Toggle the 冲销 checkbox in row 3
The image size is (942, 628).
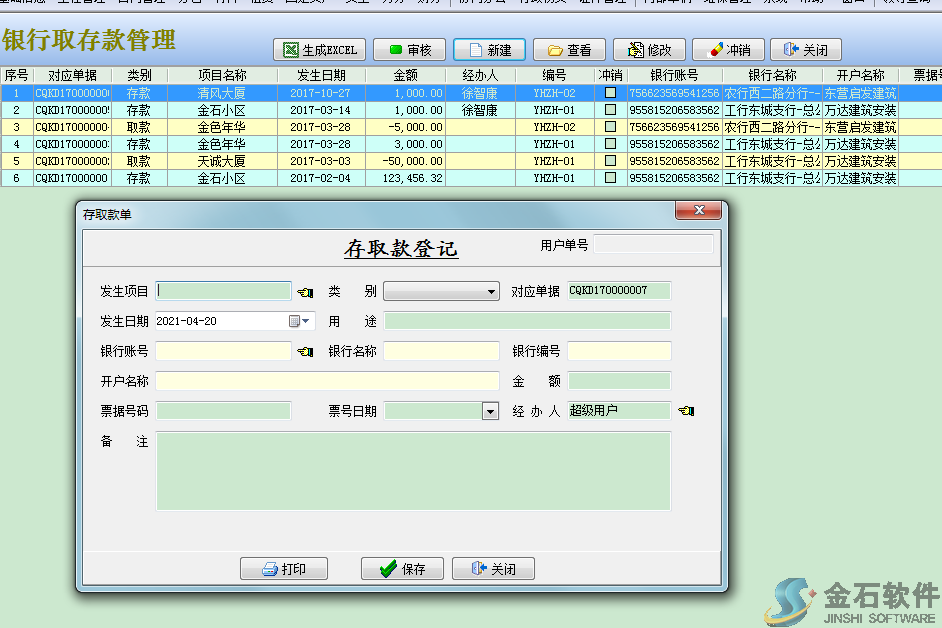[x=610, y=127]
